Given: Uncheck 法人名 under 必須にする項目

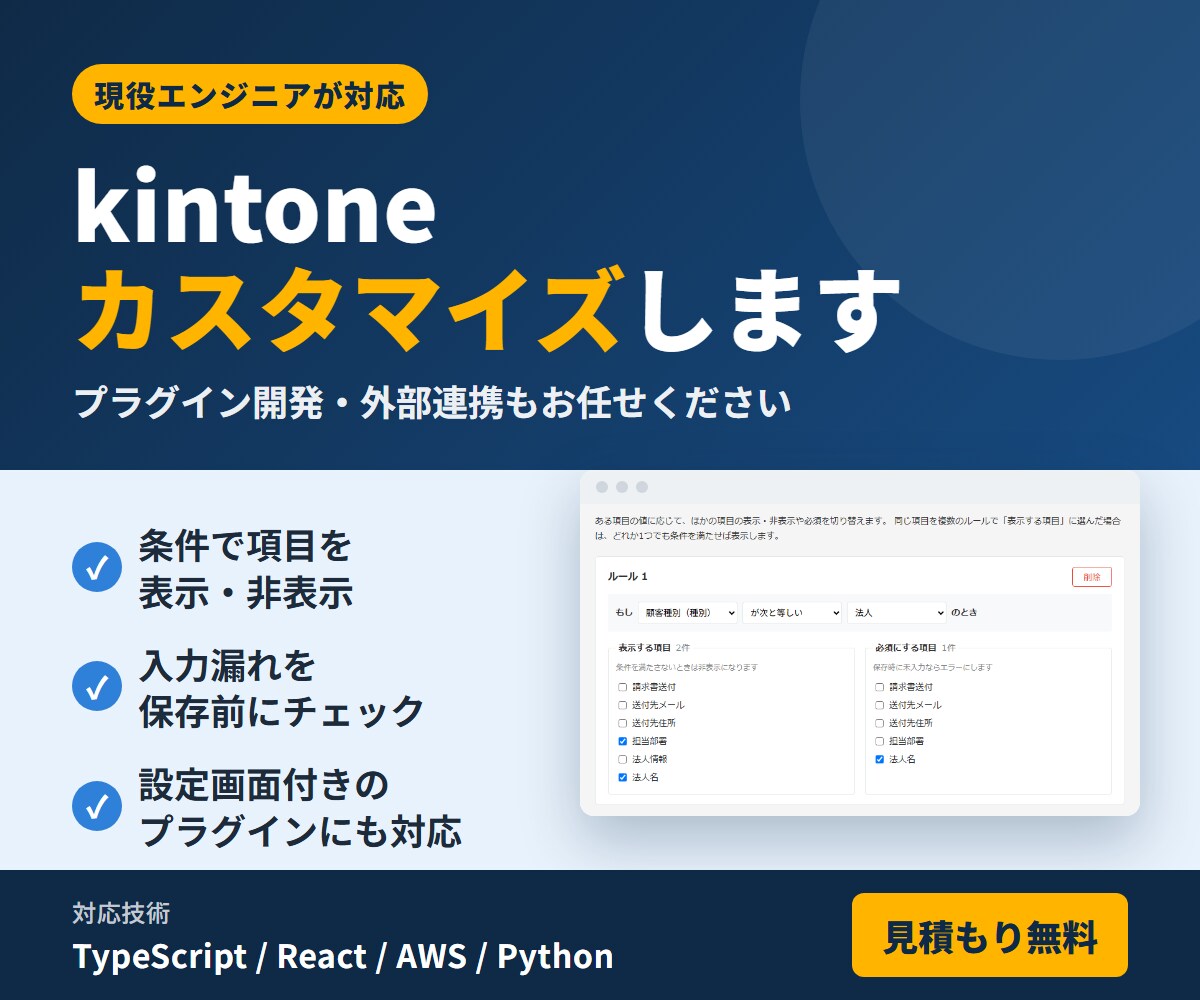Looking at the screenshot, I should 879,759.
